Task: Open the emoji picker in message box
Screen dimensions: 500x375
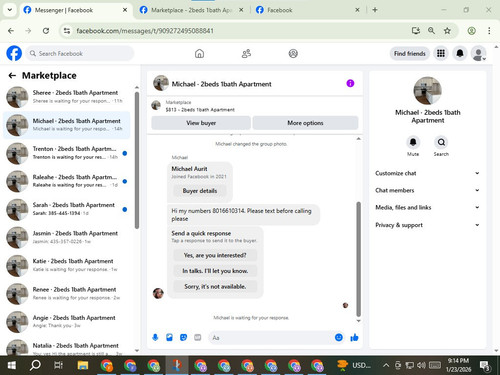Action: click(339, 338)
